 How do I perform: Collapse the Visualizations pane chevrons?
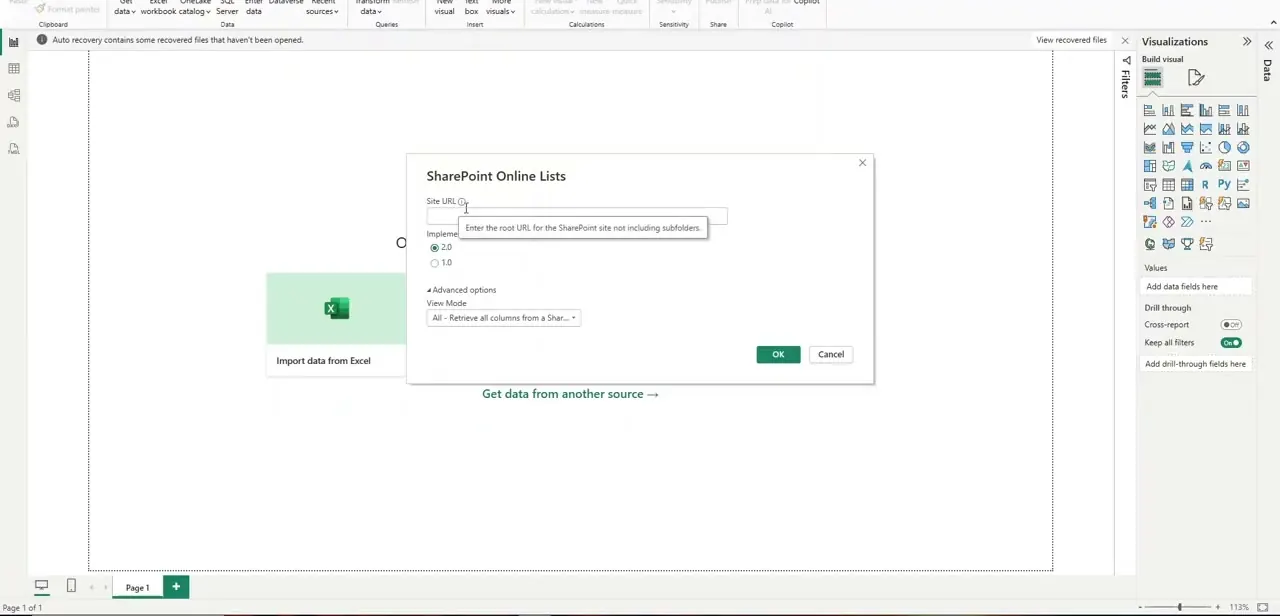(x=1247, y=42)
